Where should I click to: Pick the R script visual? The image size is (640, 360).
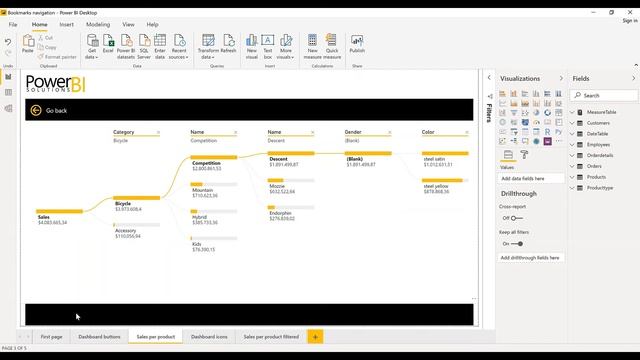(547, 131)
